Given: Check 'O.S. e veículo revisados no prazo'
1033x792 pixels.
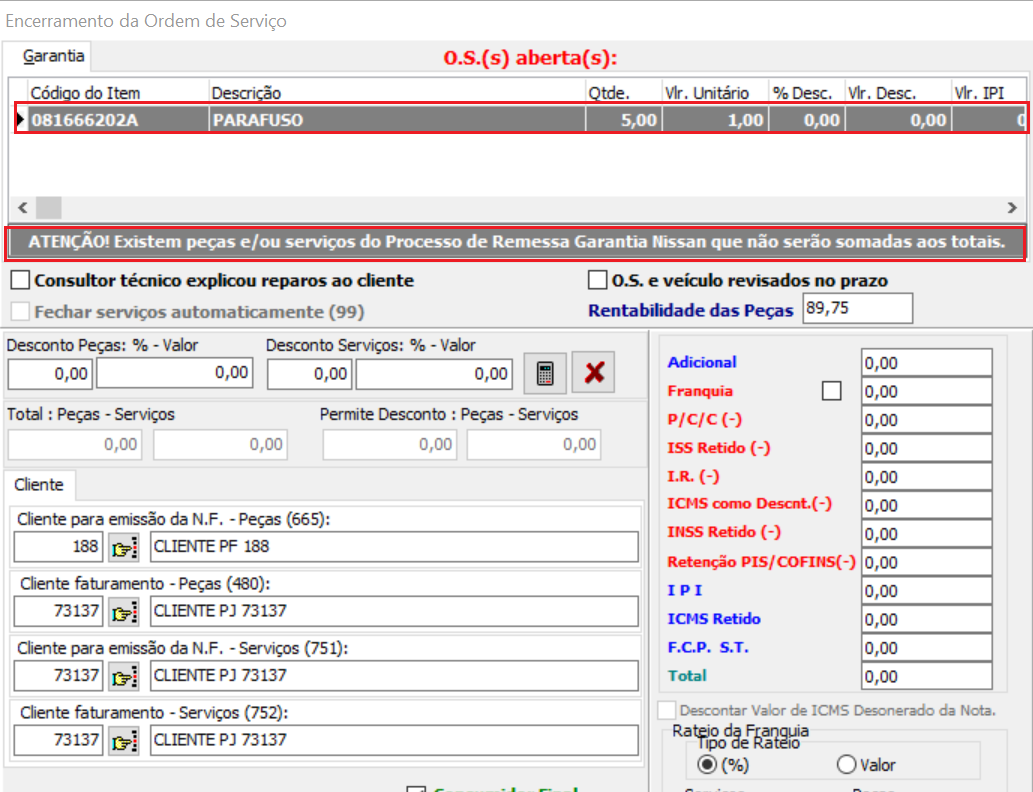Looking at the screenshot, I should 598,280.
